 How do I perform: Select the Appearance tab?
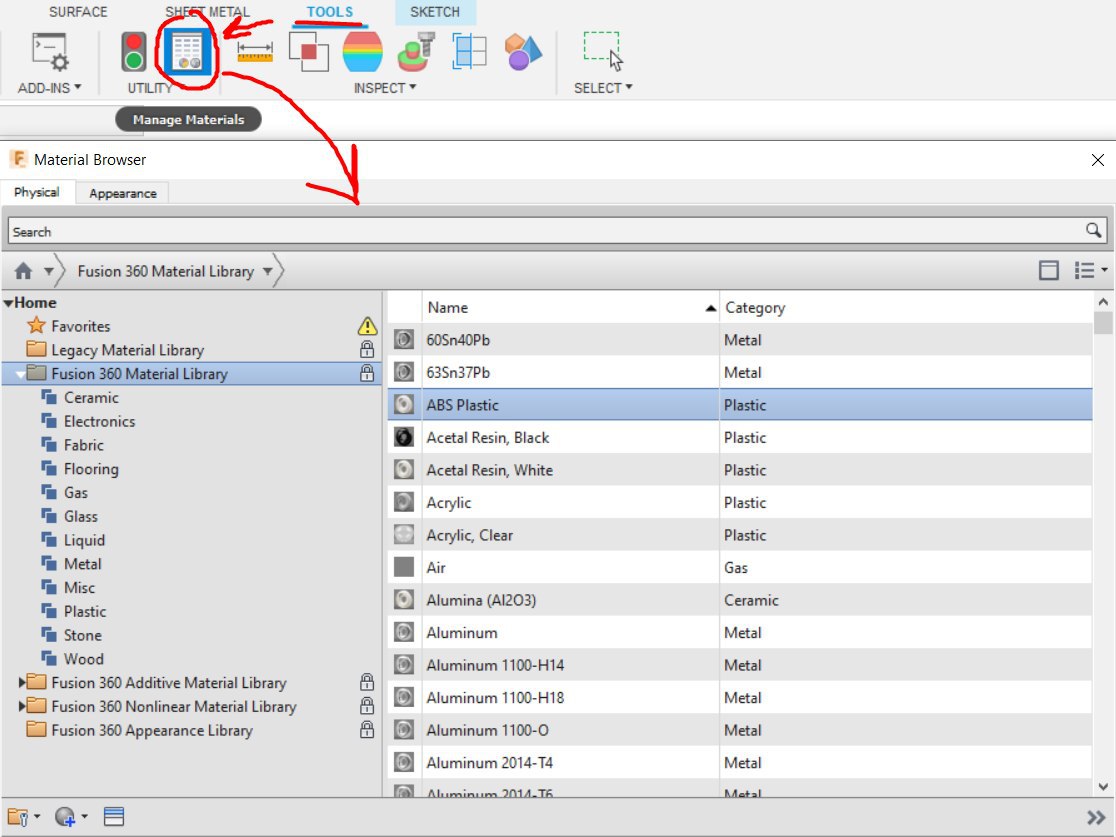coord(122,193)
